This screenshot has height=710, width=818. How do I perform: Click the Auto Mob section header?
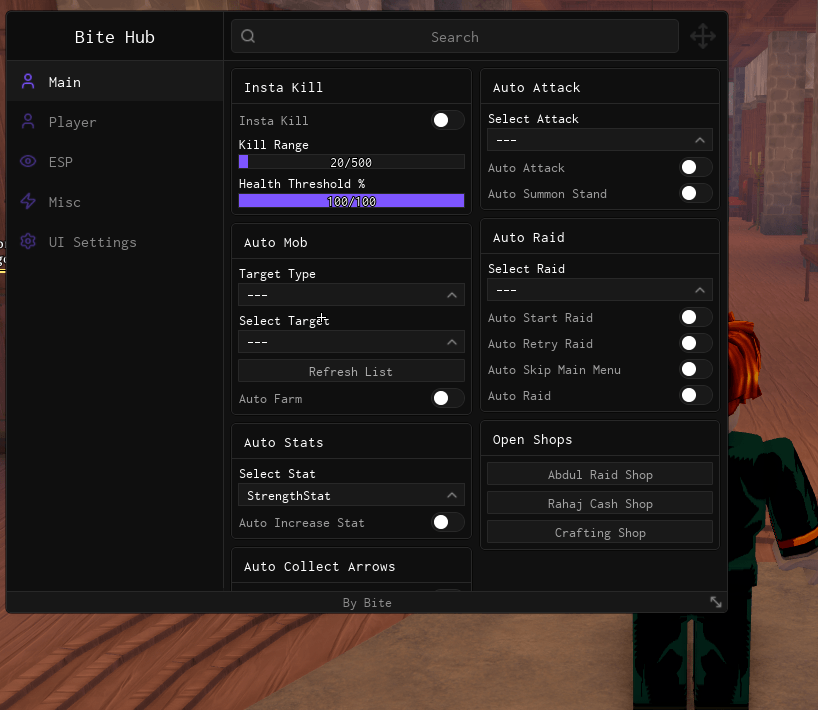tap(275, 243)
